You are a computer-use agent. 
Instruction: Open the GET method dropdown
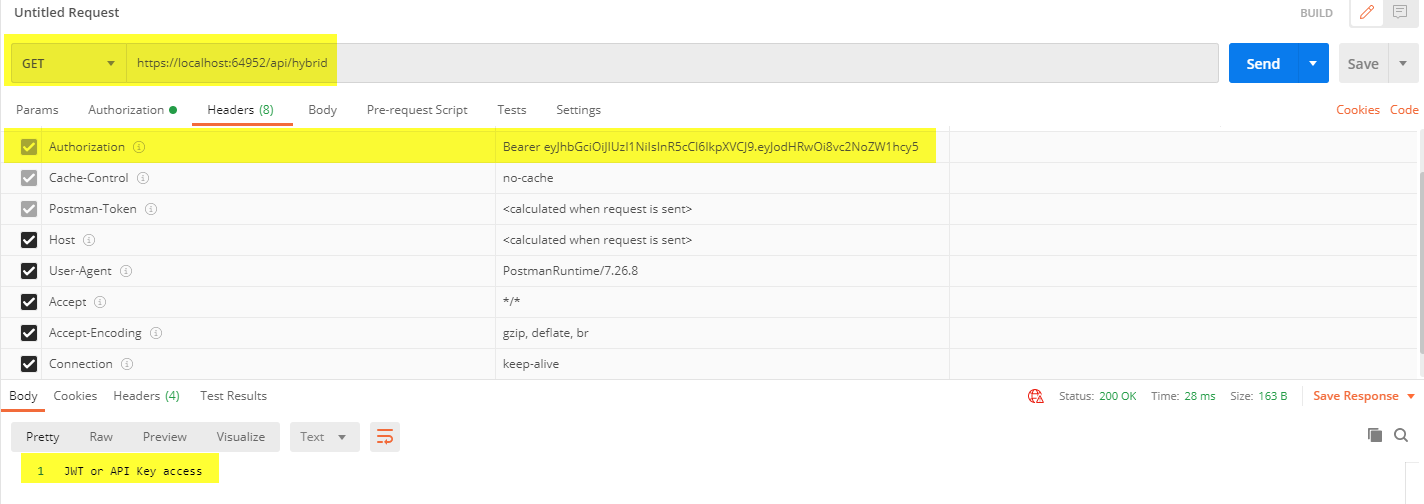68,63
